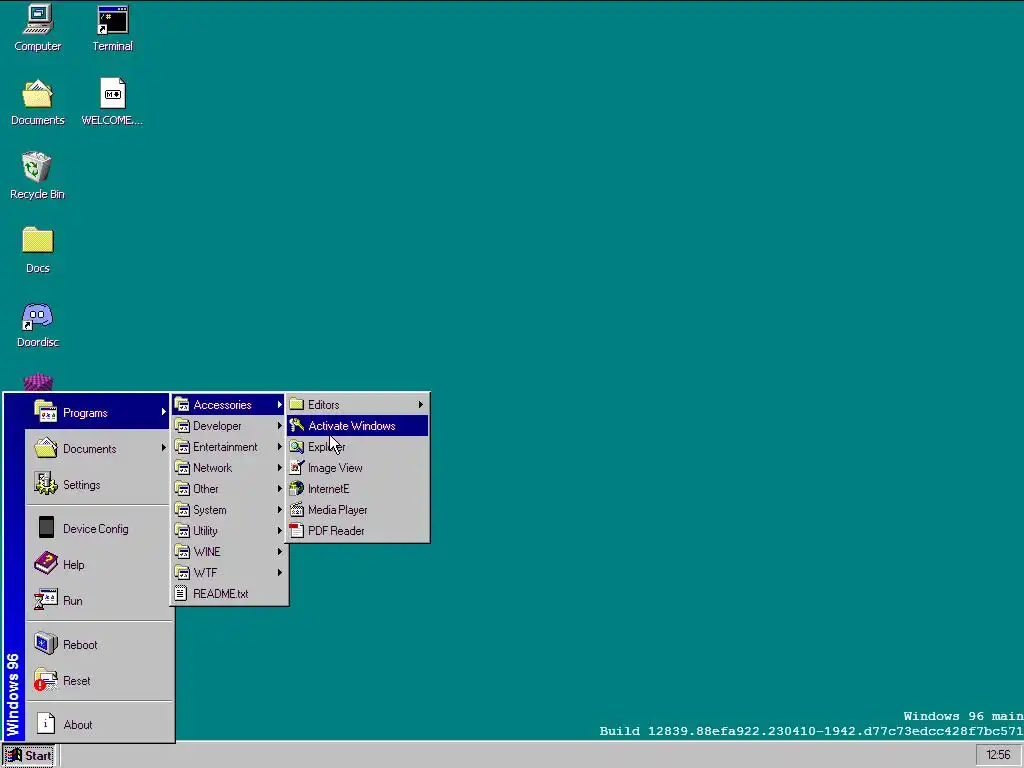Click the Run label in Start menu
Screen dimensions: 1024x768
pyautogui.click(x=72, y=600)
